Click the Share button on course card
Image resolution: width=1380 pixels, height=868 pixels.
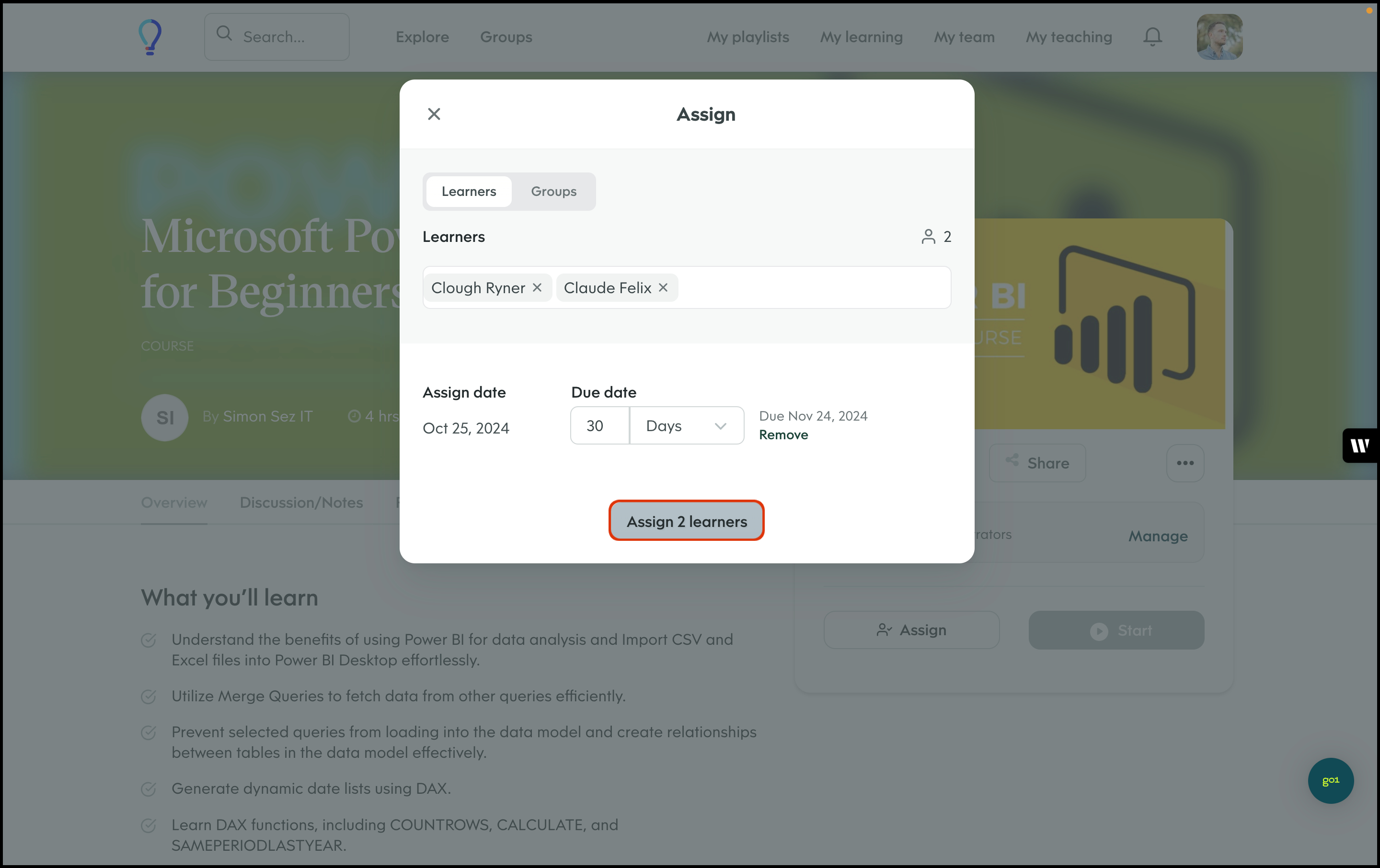(x=1037, y=463)
